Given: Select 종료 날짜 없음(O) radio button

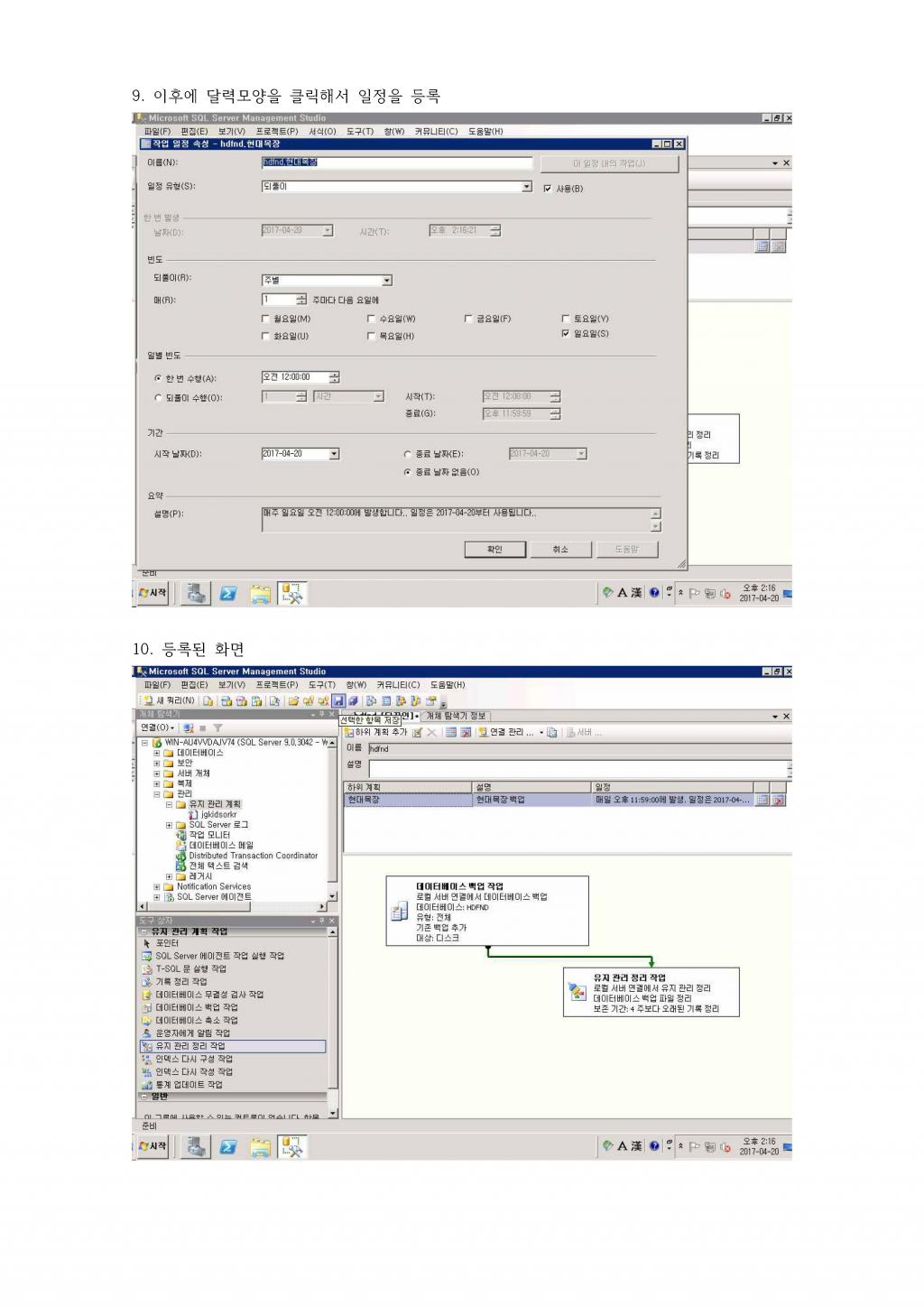Looking at the screenshot, I should [408, 472].
